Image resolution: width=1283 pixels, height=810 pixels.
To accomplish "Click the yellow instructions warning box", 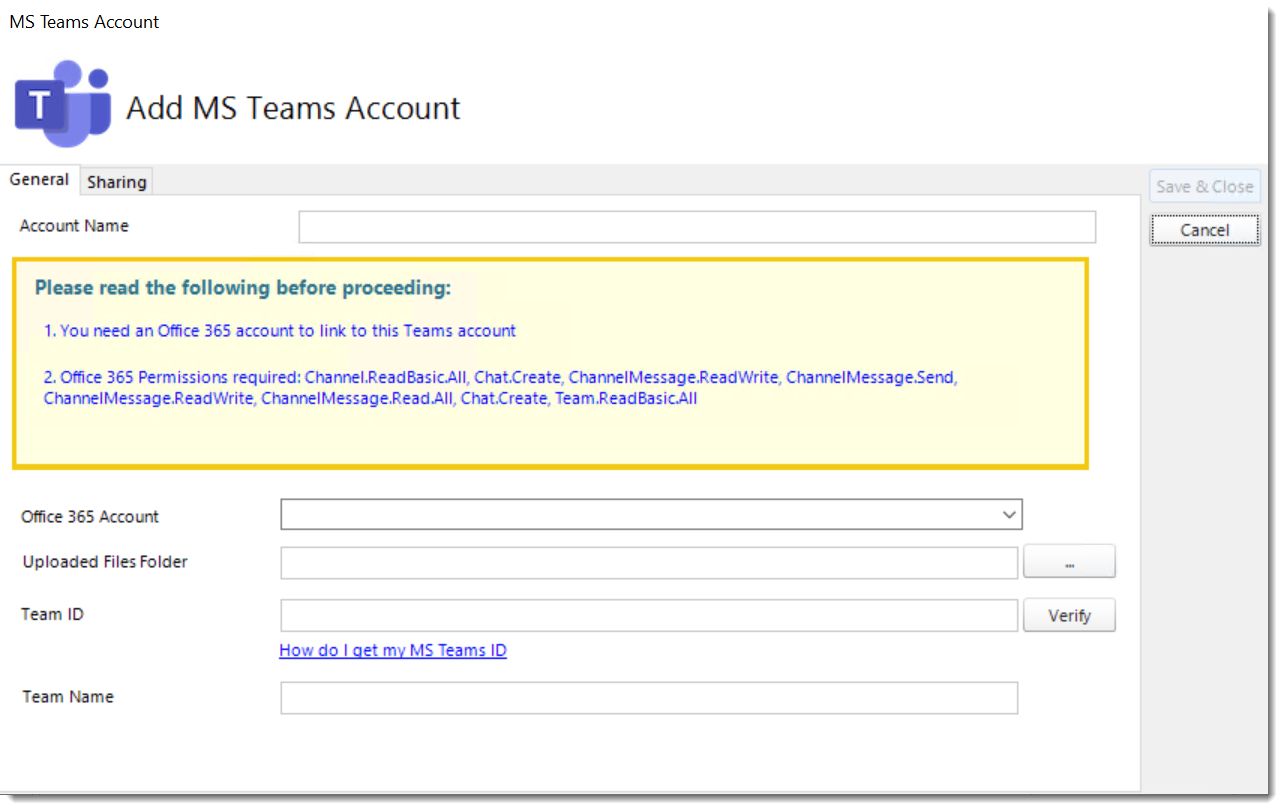I will point(550,365).
